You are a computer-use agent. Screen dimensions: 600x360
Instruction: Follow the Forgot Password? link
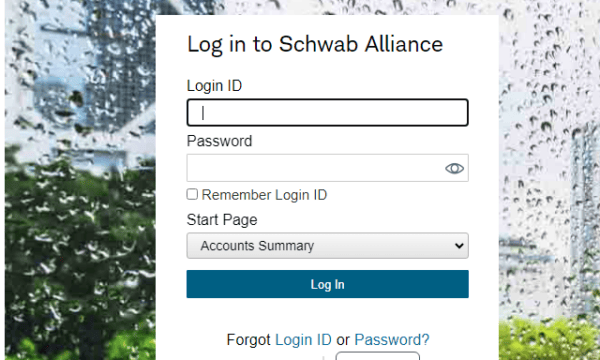pyautogui.click(x=392, y=340)
